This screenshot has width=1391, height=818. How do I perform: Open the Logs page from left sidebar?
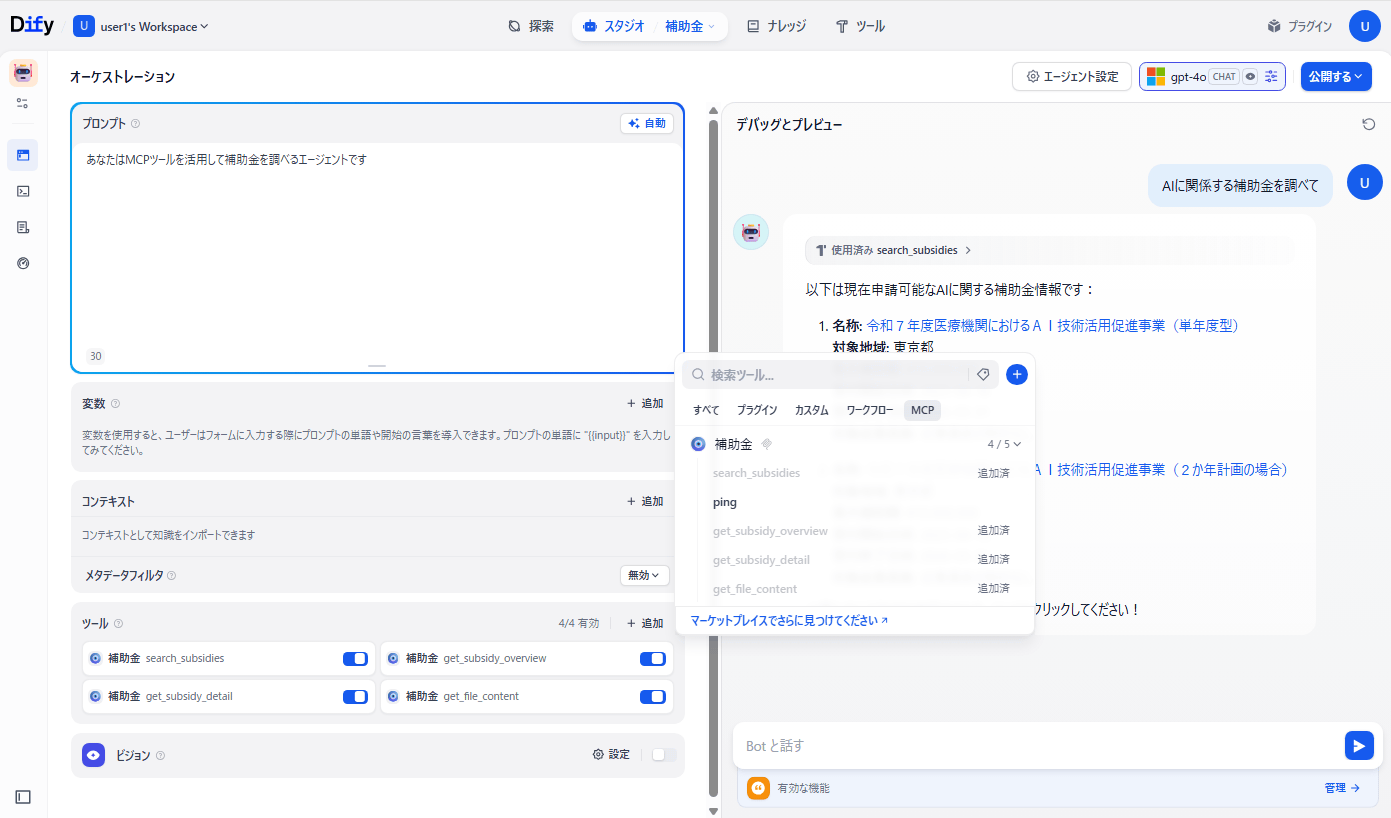point(23,227)
